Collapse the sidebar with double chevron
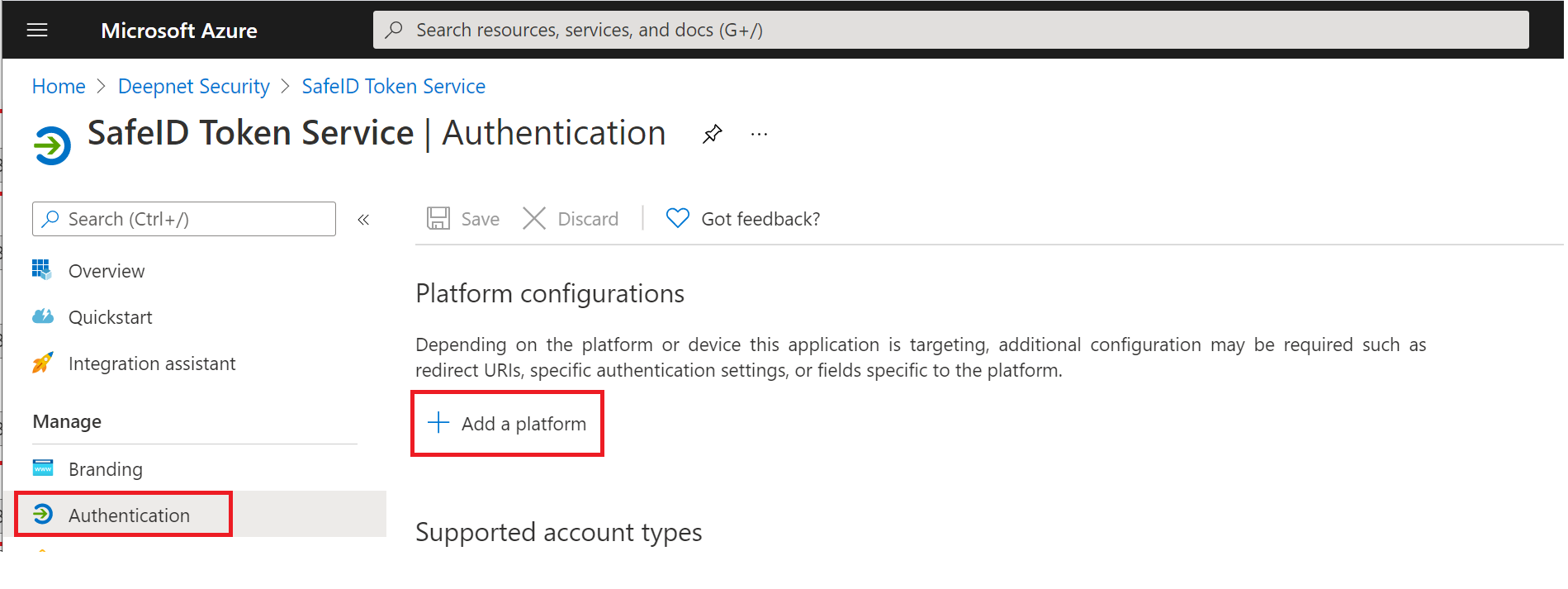The height and width of the screenshot is (589, 1568). [x=363, y=220]
